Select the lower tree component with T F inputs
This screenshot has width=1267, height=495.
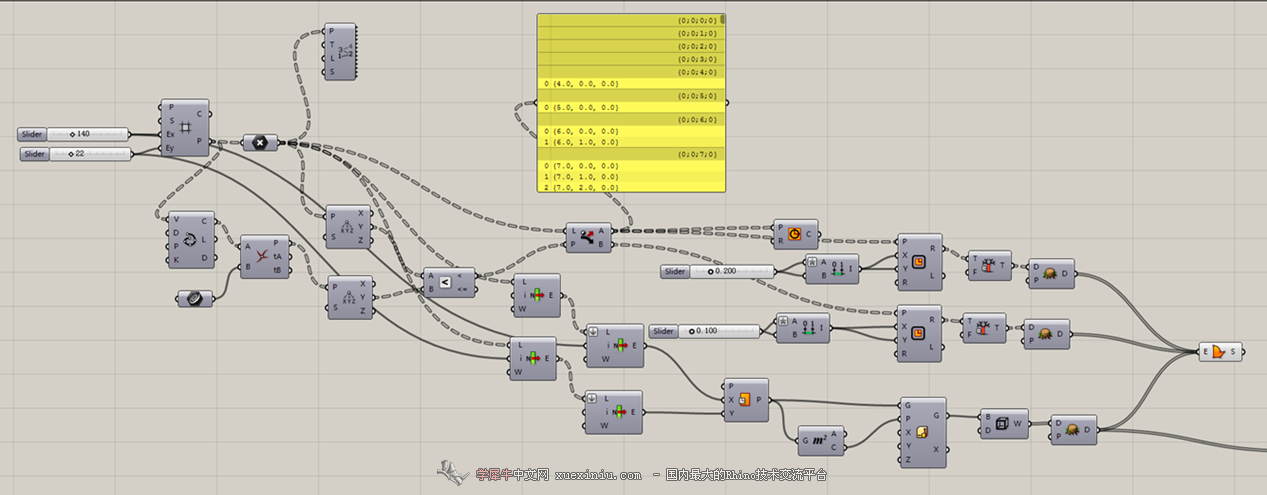985,329
